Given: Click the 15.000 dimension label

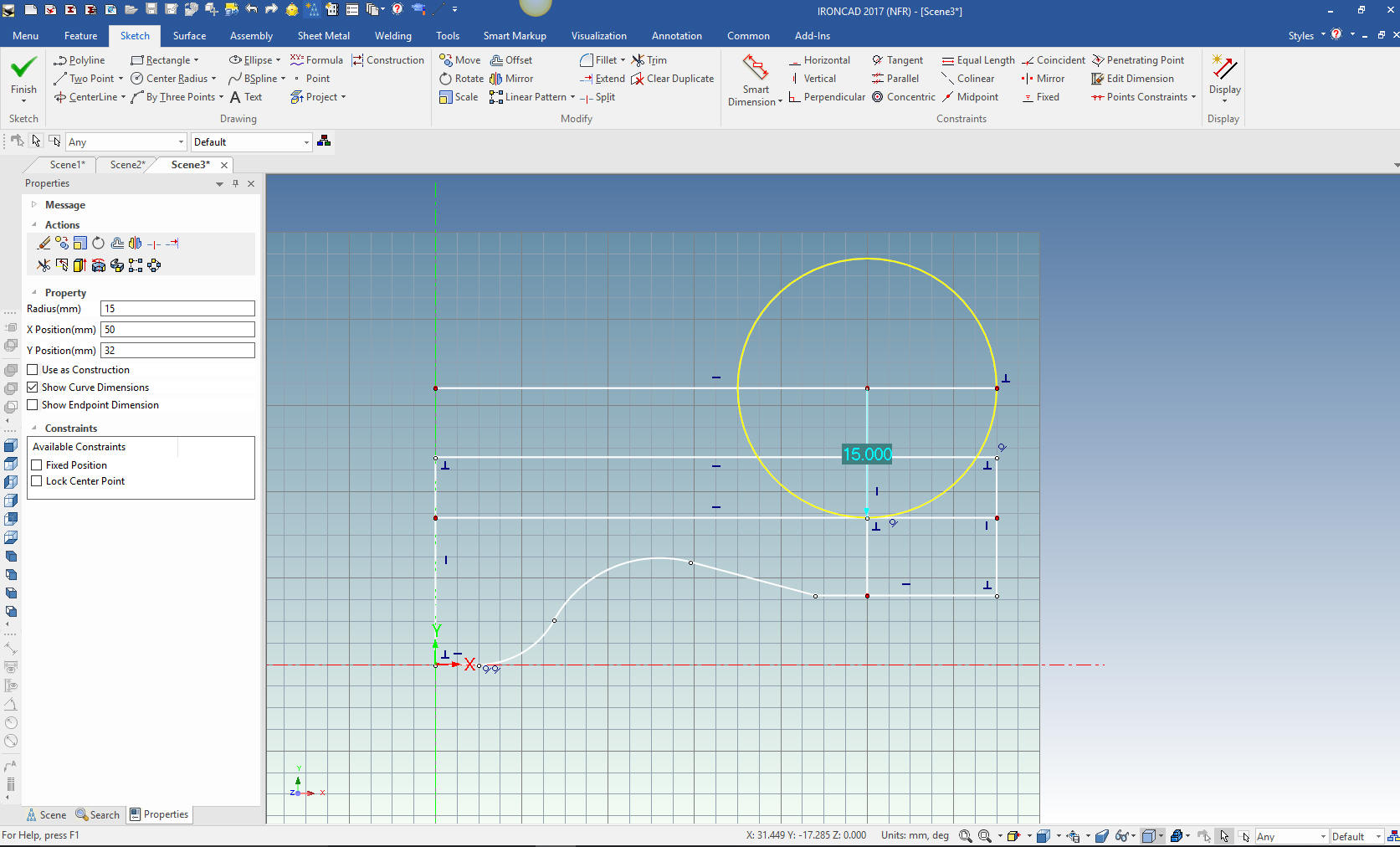Looking at the screenshot, I should click(x=867, y=454).
